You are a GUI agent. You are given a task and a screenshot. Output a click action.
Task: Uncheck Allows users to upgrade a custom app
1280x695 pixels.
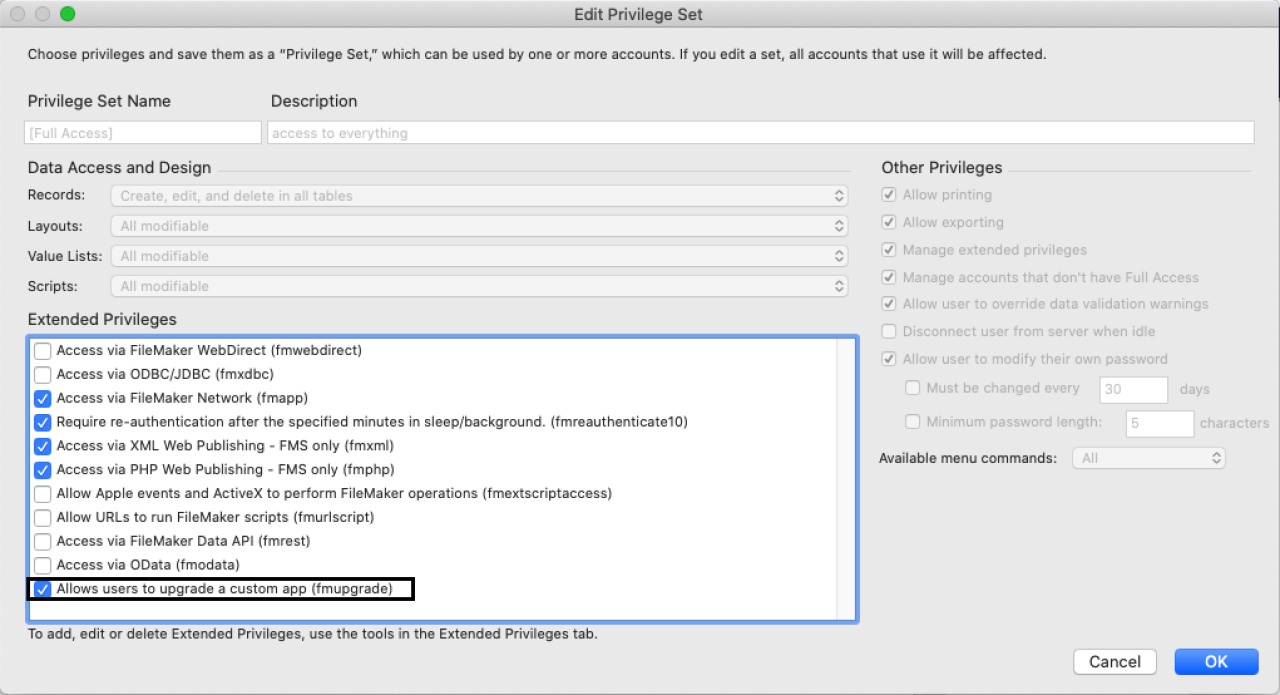coord(43,590)
